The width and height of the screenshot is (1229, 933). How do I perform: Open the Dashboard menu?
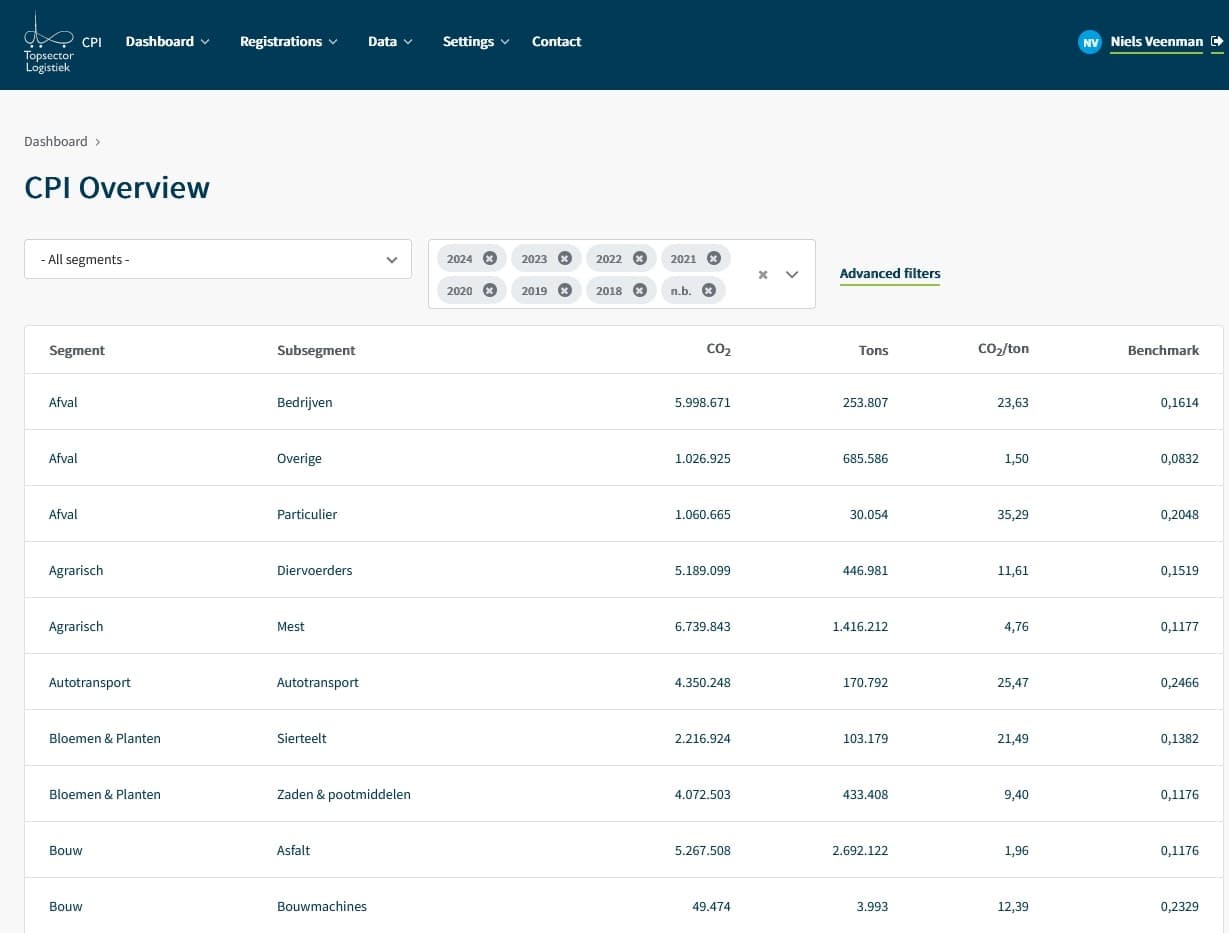pos(167,41)
